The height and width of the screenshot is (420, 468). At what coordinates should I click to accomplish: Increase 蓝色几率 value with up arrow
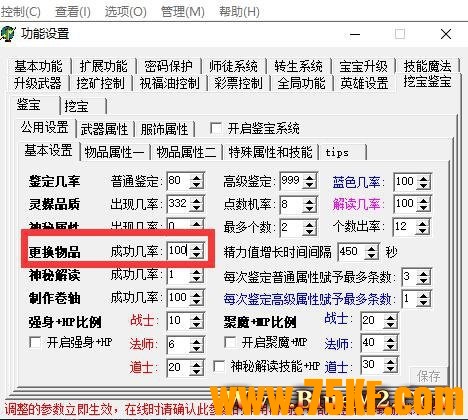pyautogui.click(x=424, y=178)
